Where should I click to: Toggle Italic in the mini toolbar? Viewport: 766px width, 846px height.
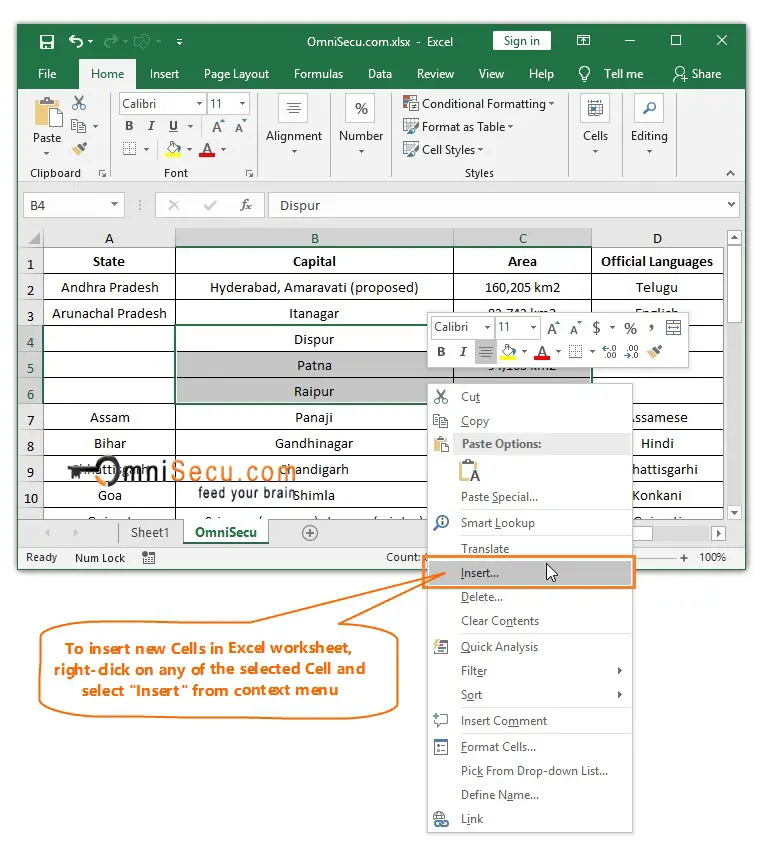(463, 352)
